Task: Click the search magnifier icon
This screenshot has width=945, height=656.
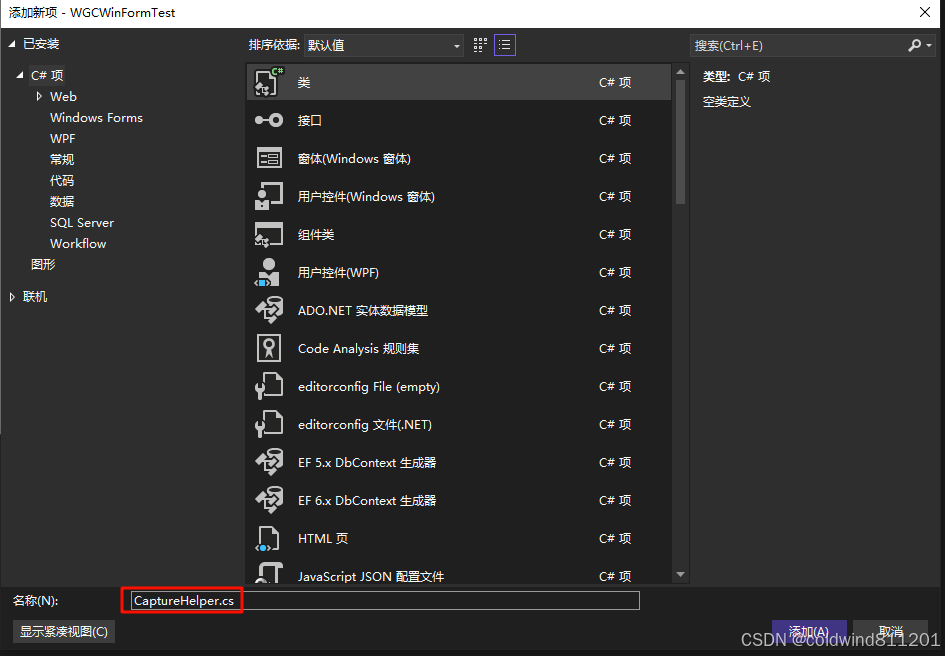Action: [914, 46]
